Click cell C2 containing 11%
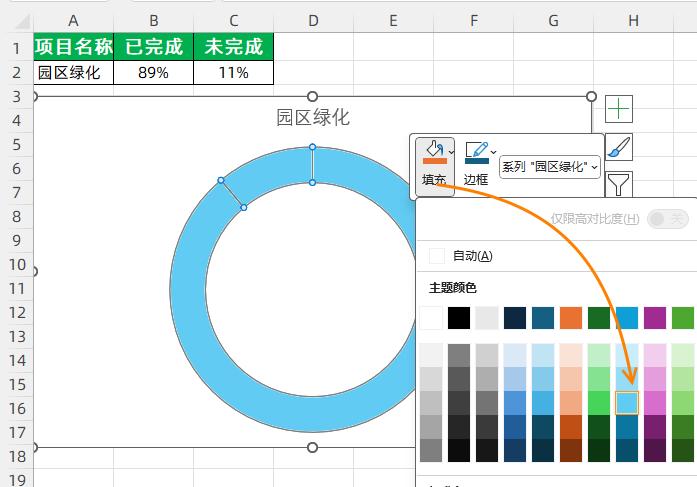697x487 pixels. tap(233, 72)
